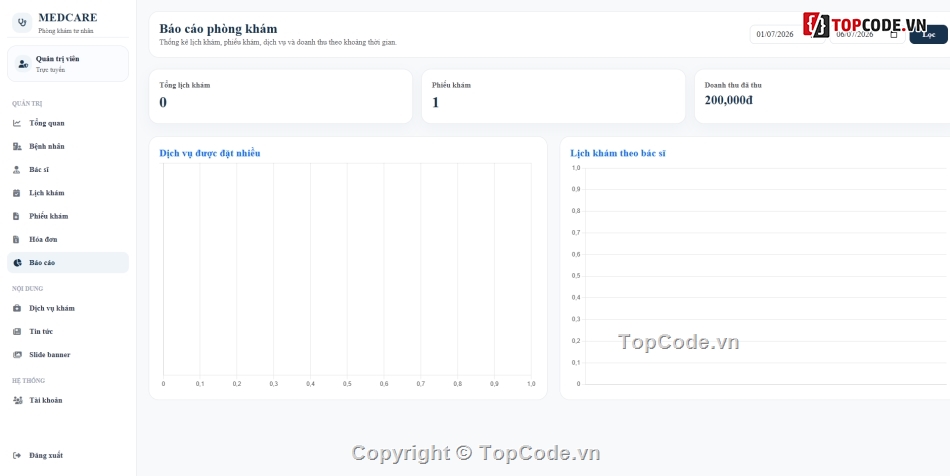
Task: Click the Trực tuyến status text
Action: coord(50,70)
